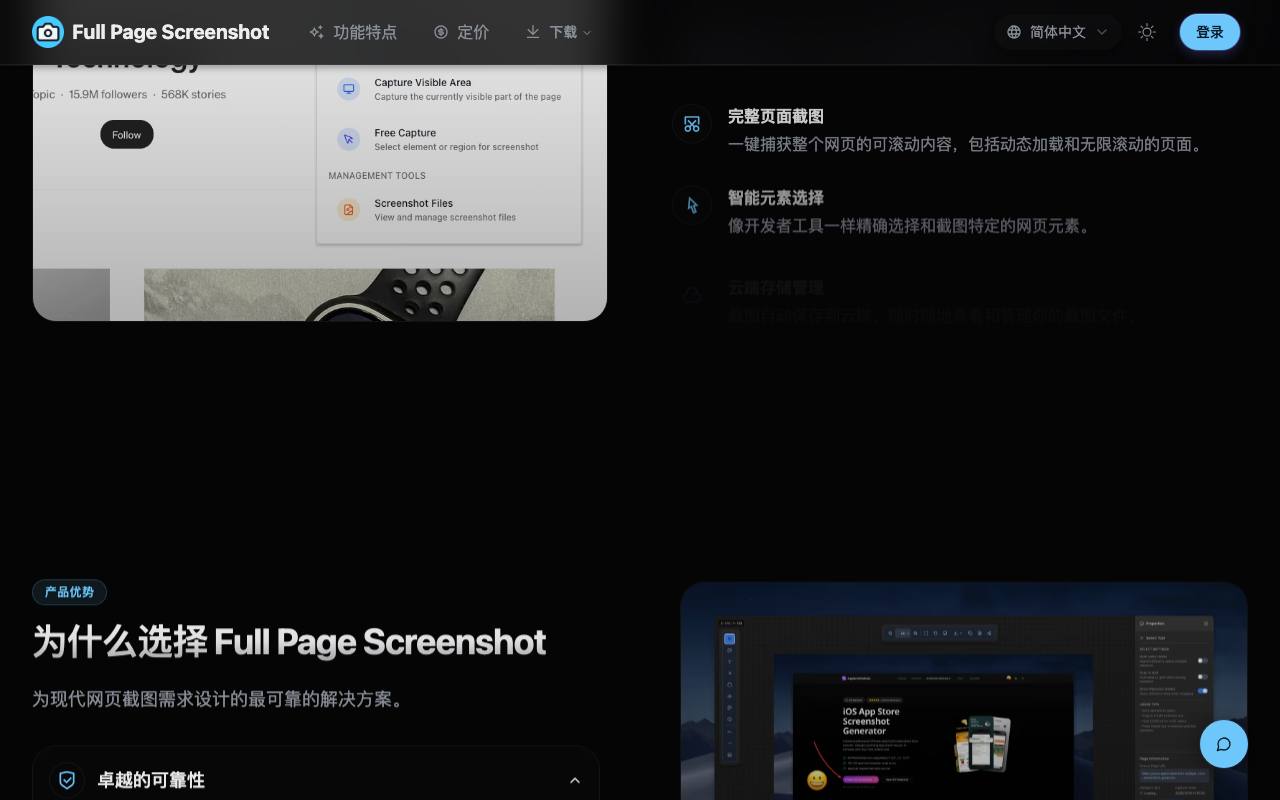Click the pointer icon for 智能元素选择
This screenshot has height=800, width=1280.
pyautogui.click(x=692, y=205)
